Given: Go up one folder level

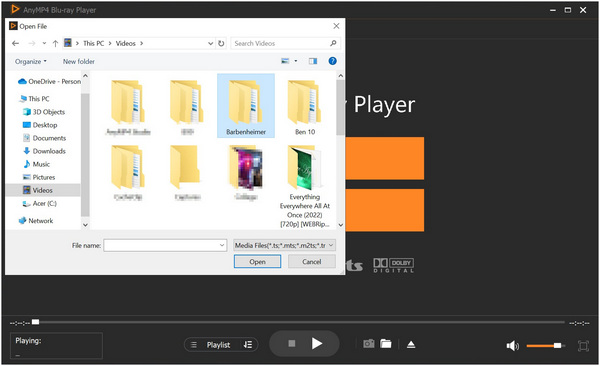Looking at the screenshot, I should coord(55,43).
